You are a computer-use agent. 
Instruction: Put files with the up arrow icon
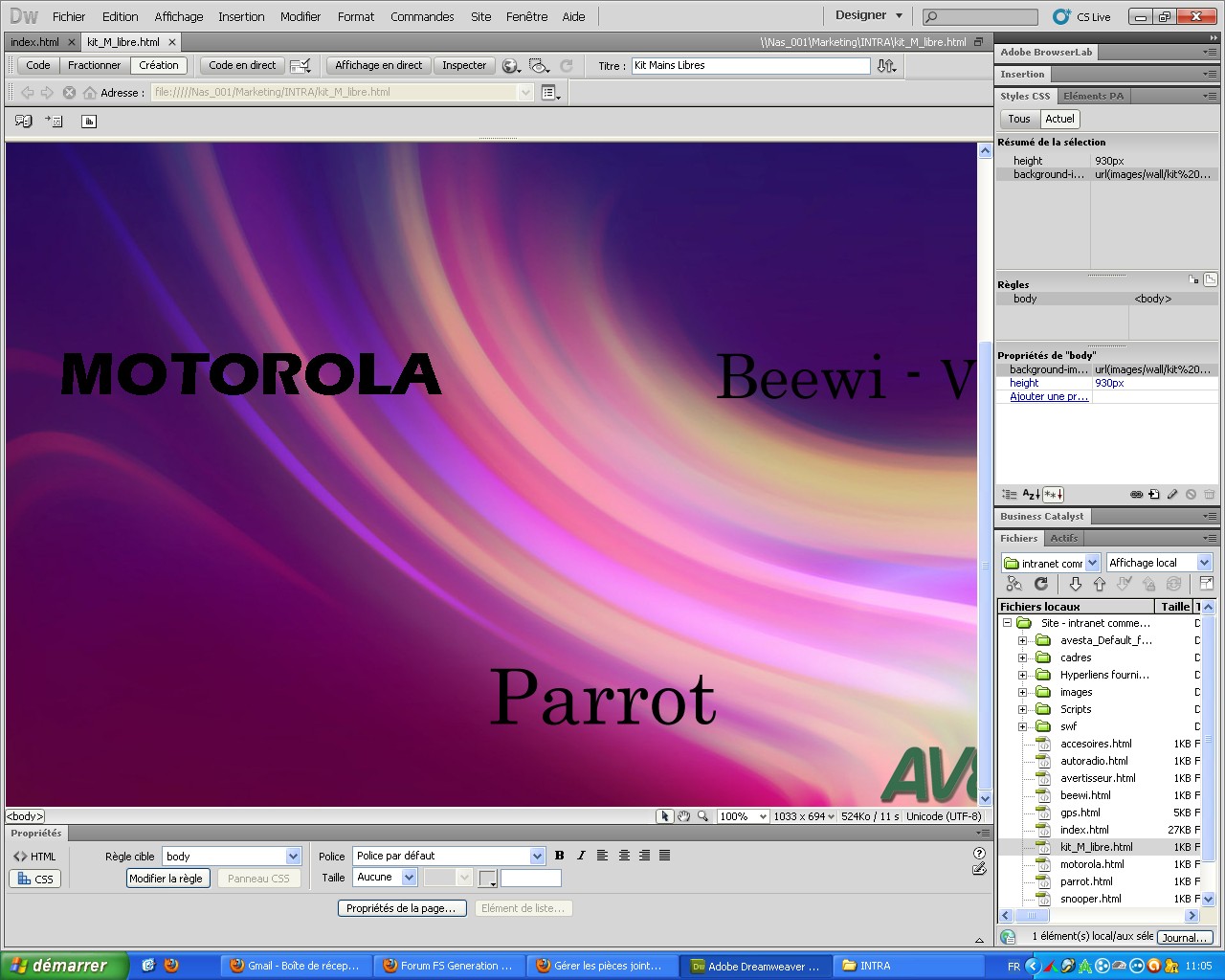click(1100, 584)
